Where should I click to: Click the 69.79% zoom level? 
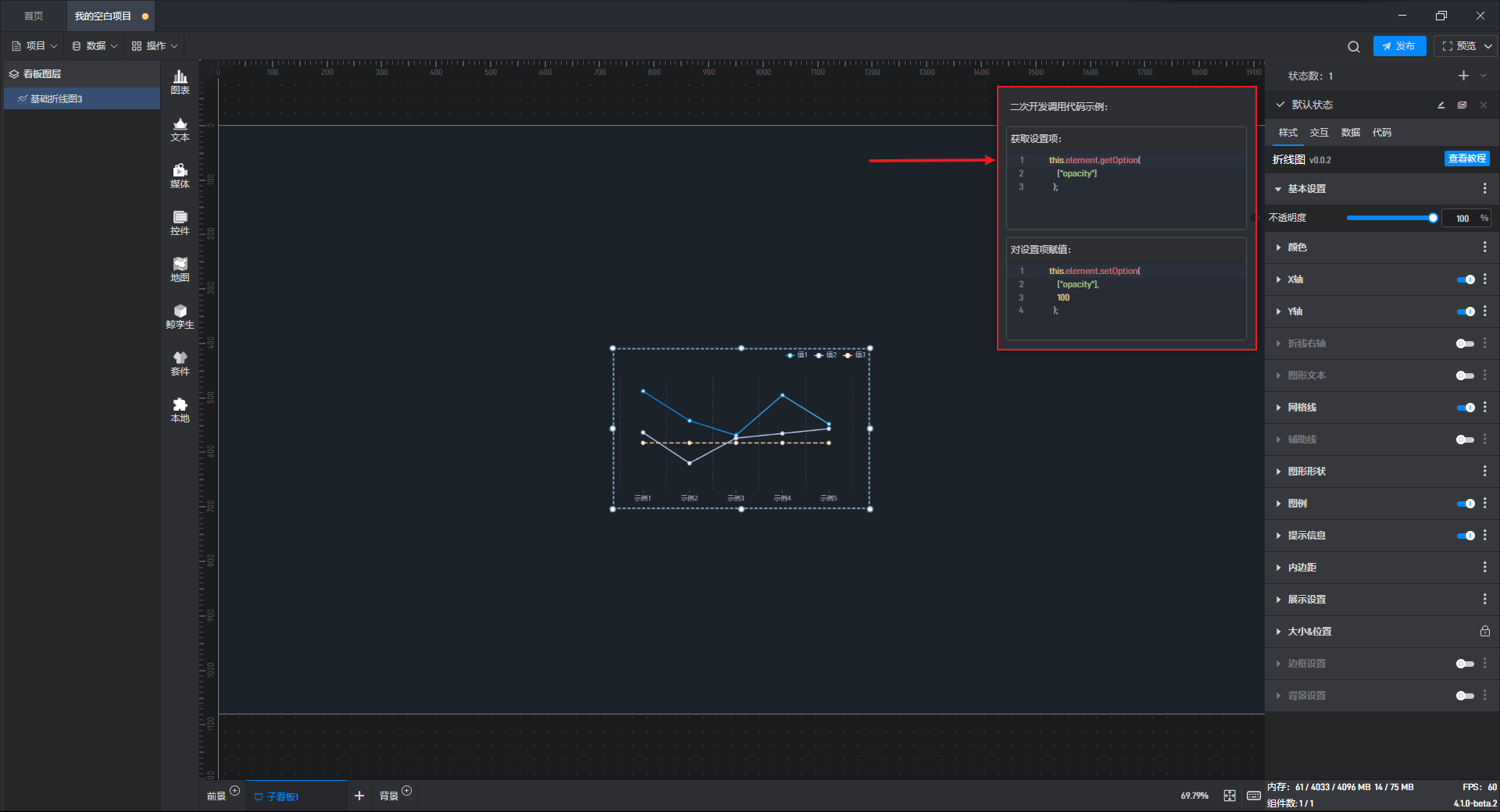click(x=1194, y=796)
